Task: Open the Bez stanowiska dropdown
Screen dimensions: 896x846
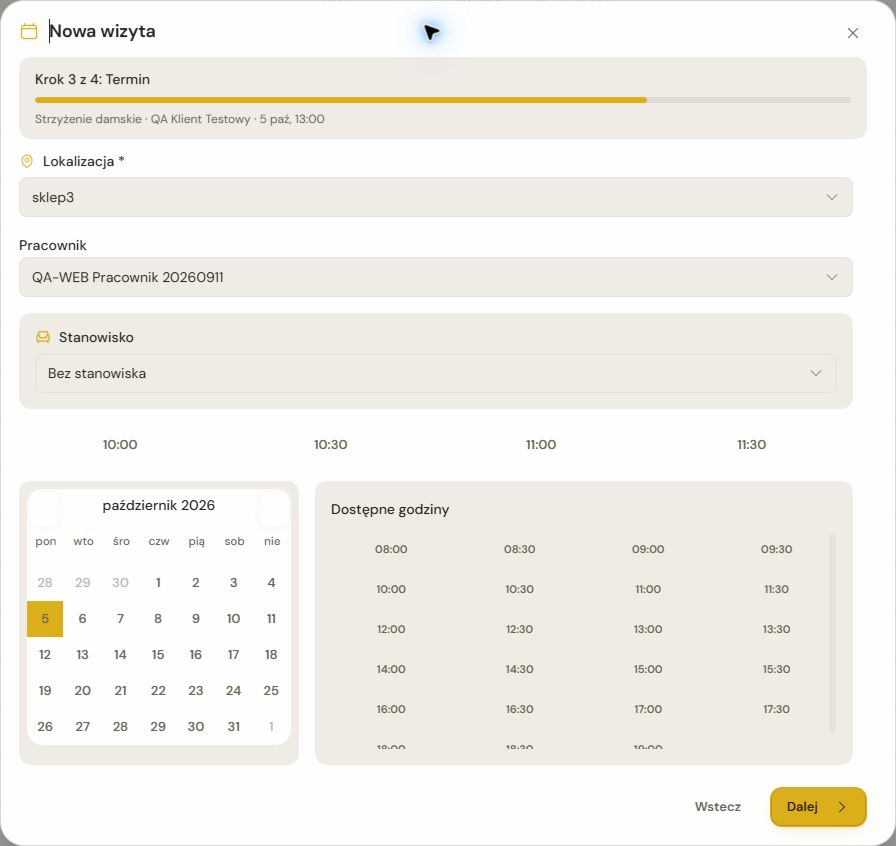Action: pos(435,373)
